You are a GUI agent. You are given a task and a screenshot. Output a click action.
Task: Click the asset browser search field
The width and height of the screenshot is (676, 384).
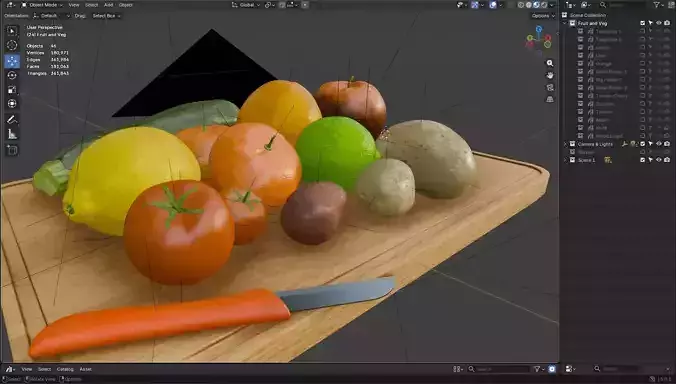click(x=499, y=369)
